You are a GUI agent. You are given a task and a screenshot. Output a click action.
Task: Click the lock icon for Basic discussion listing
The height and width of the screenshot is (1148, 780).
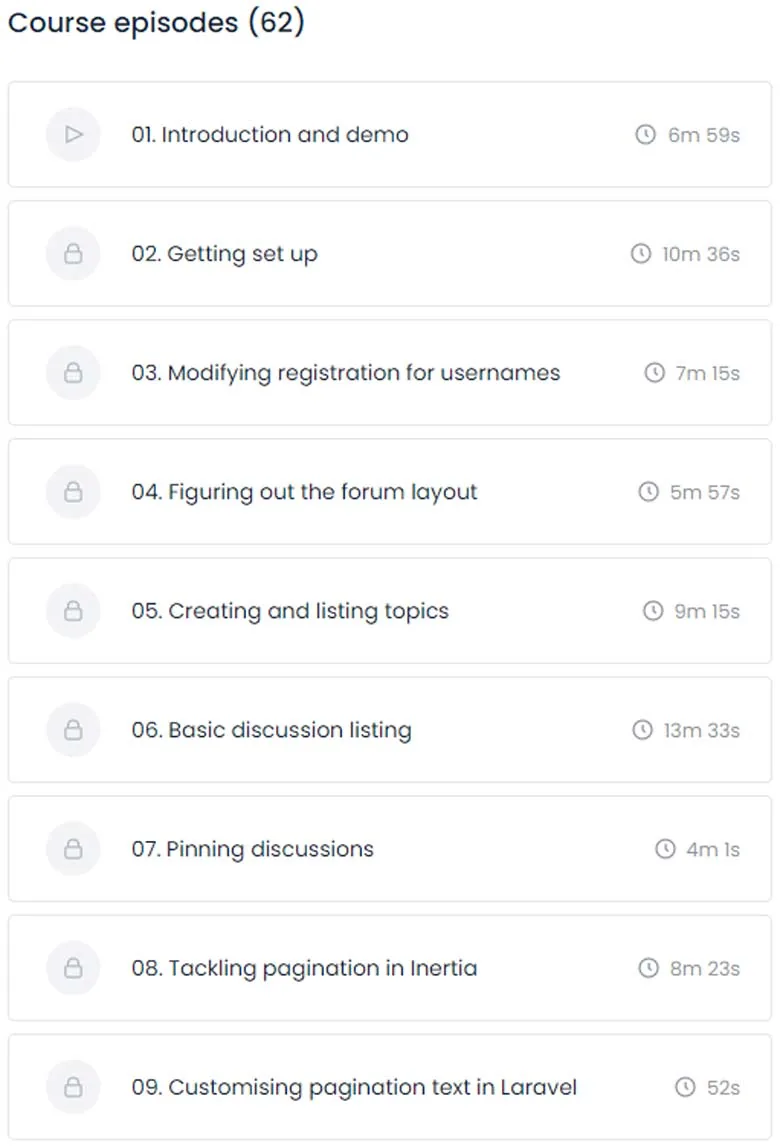click(73, 730)
